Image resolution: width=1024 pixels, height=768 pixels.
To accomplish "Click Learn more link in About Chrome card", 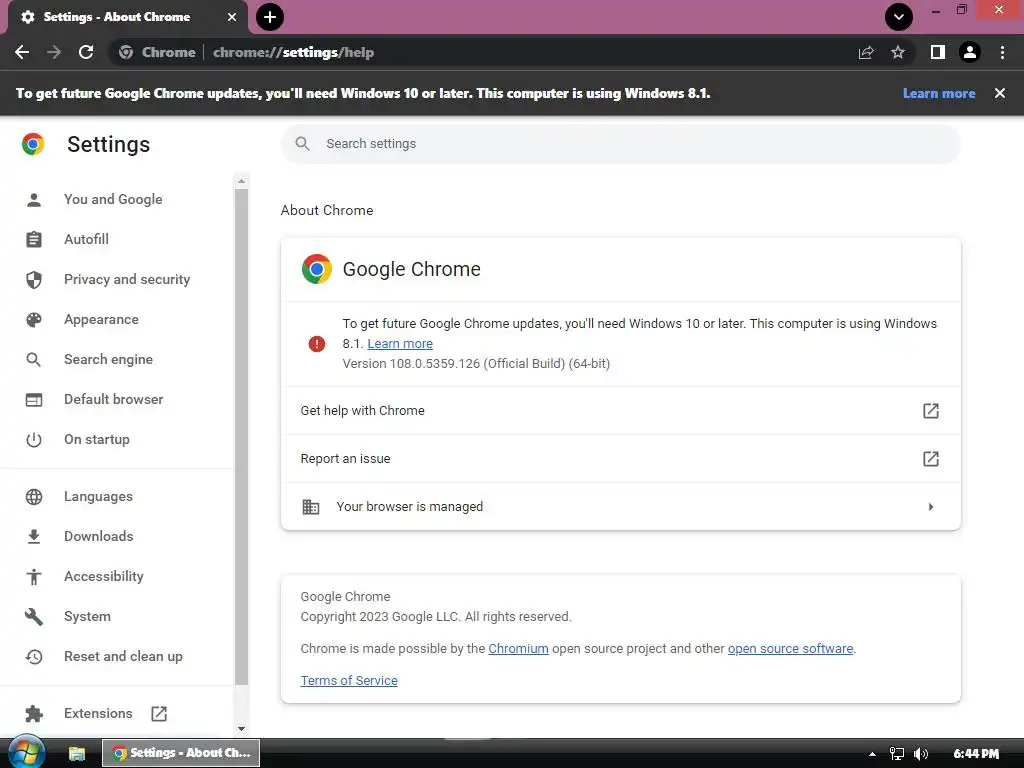I will (400, 344).
